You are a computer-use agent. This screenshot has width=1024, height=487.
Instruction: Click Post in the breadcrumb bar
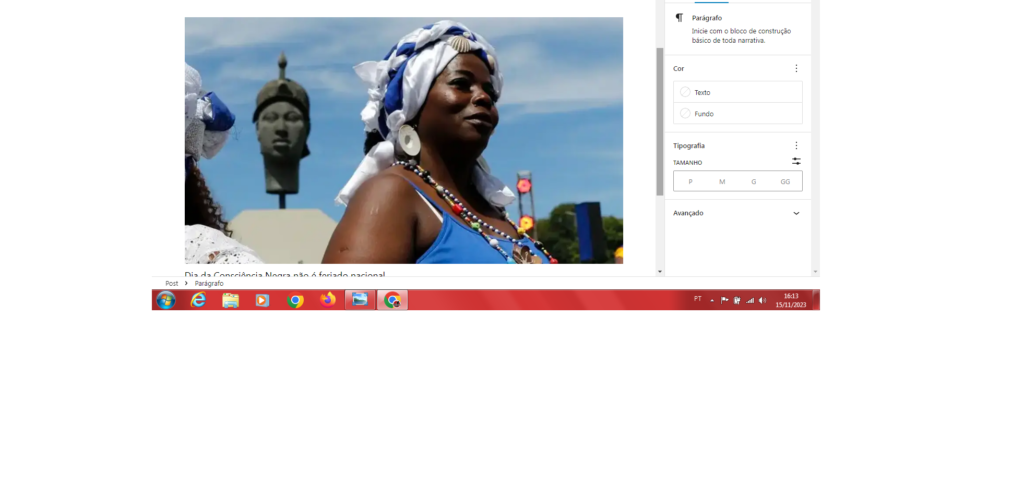click(172, 284)
